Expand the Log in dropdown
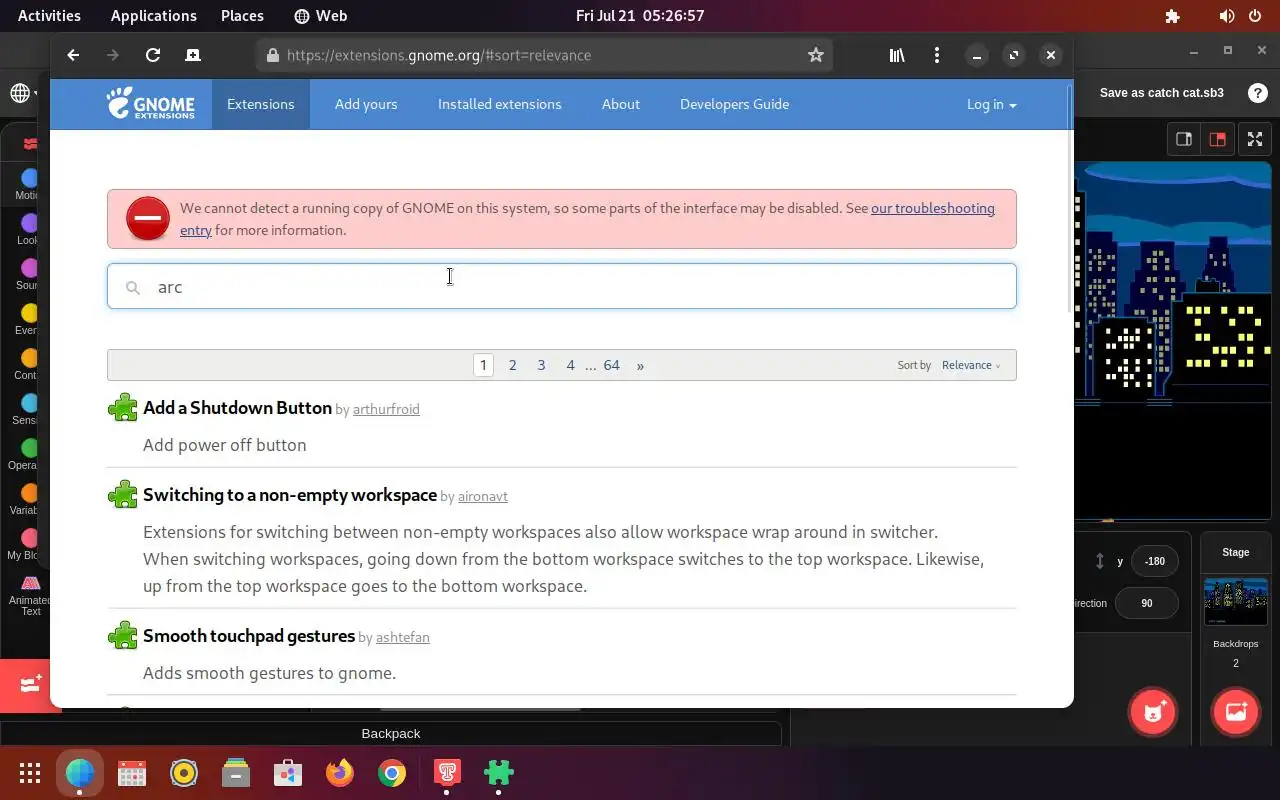This screenshot has width=1280, height=800. (991, 104)
